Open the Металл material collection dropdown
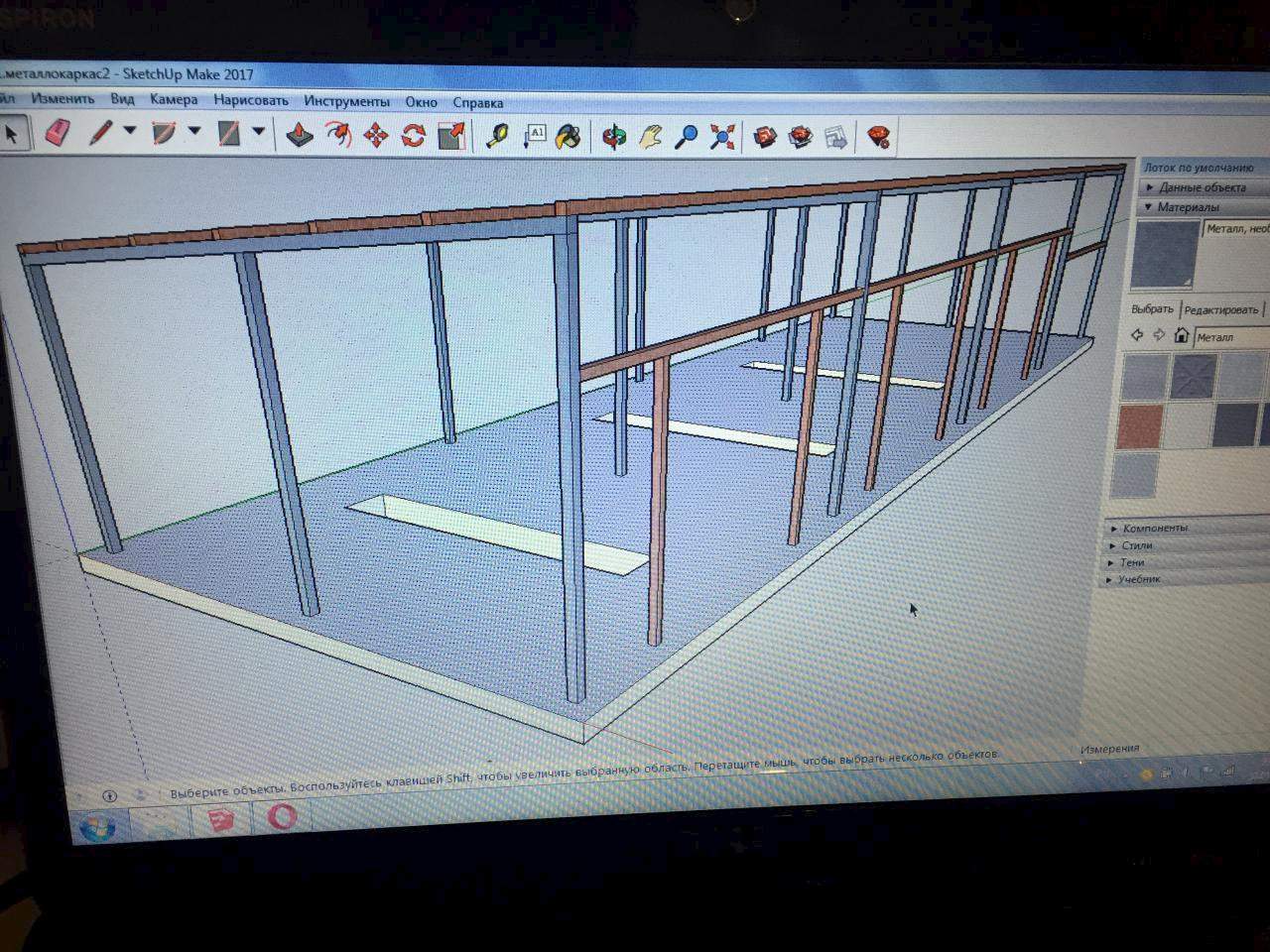Screen dimensions: 1270x952 click(1231, 337)
